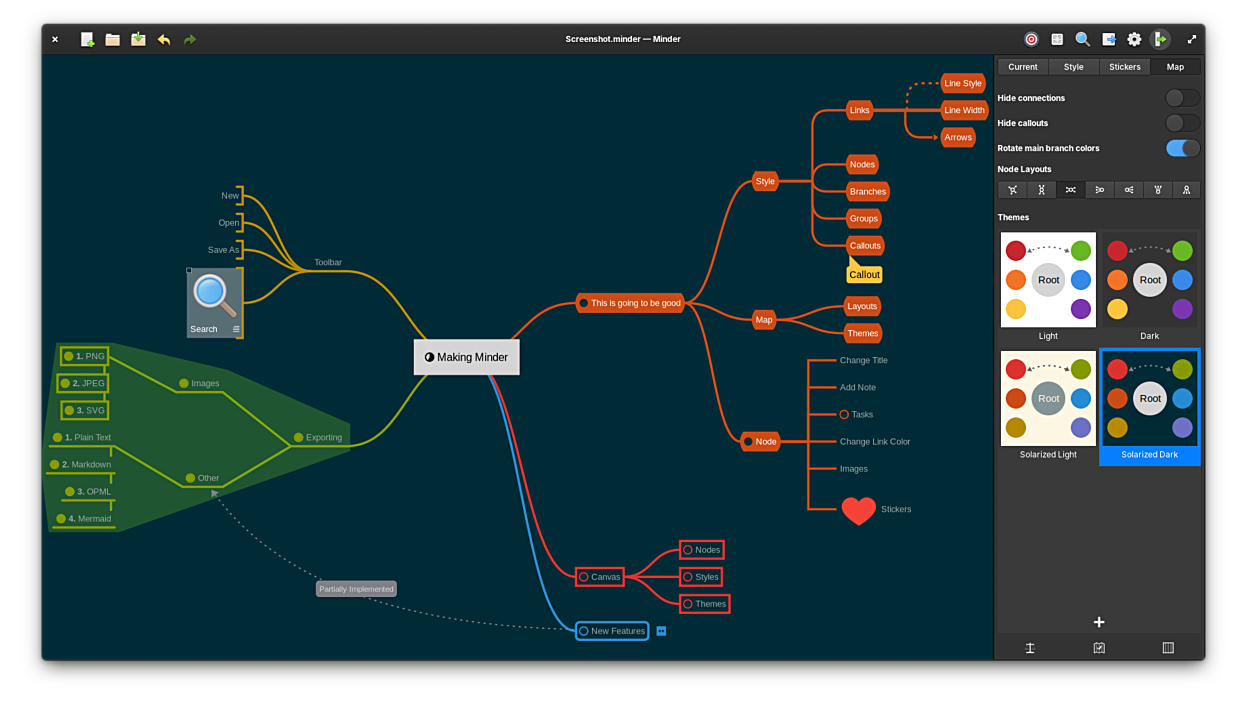Select the Making Minder root node

coord(467,357)
